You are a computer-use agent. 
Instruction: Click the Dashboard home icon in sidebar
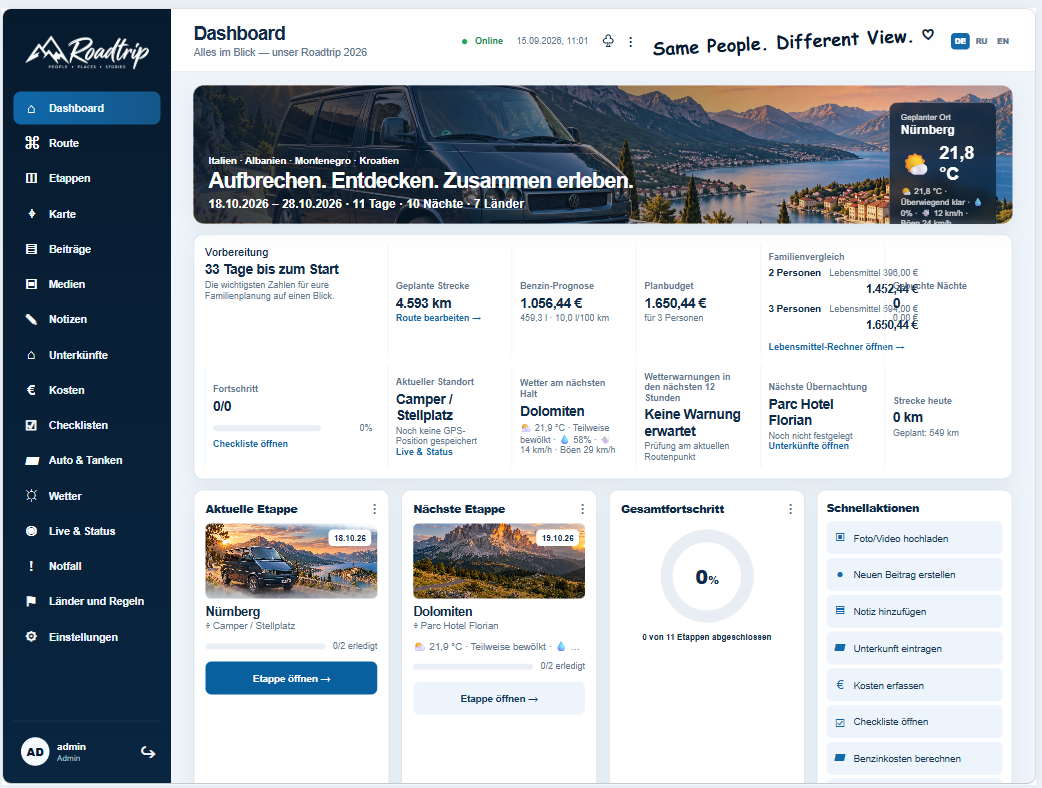tap(31, 108)
